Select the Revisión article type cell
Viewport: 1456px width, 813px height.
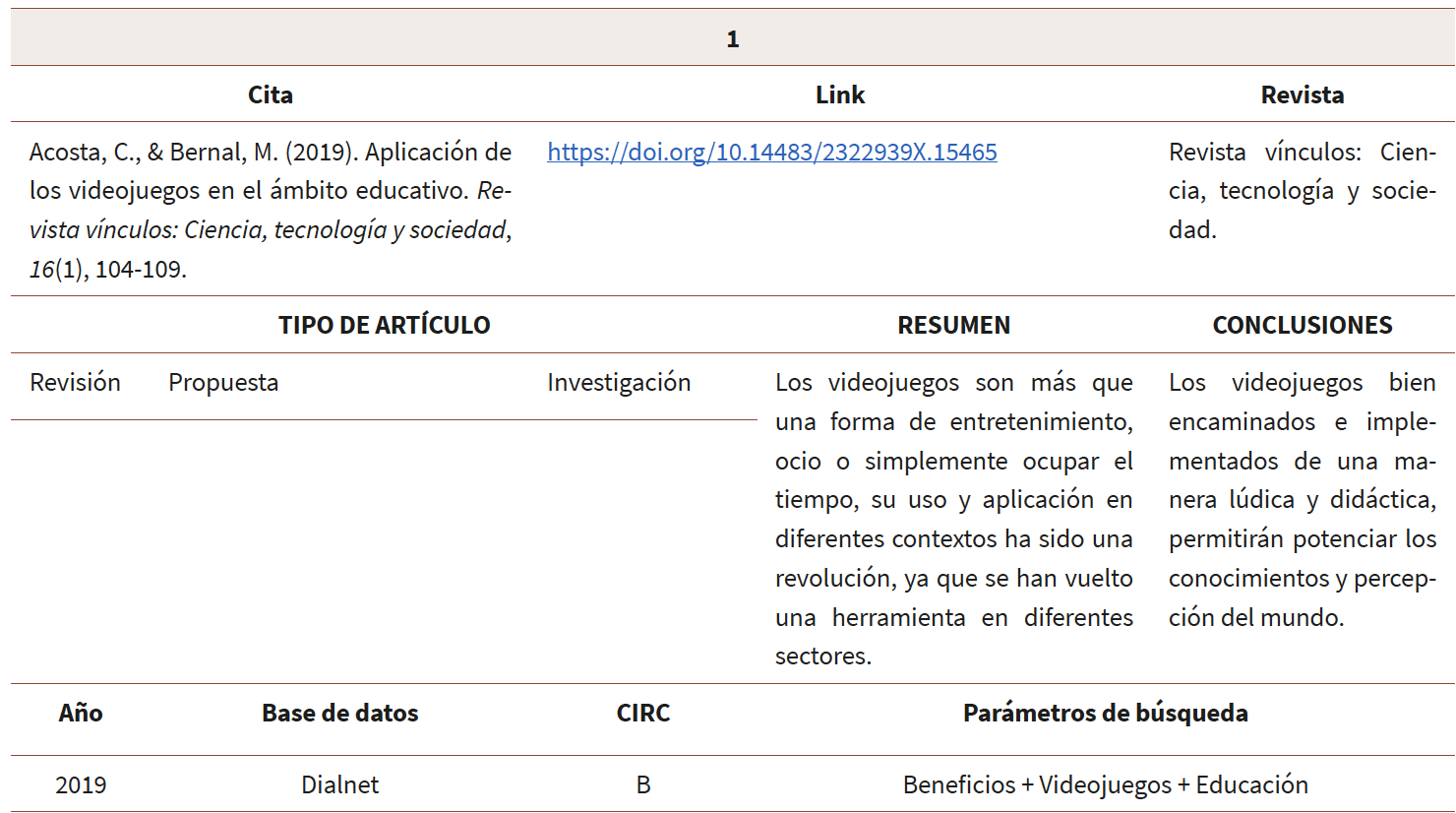75,383
